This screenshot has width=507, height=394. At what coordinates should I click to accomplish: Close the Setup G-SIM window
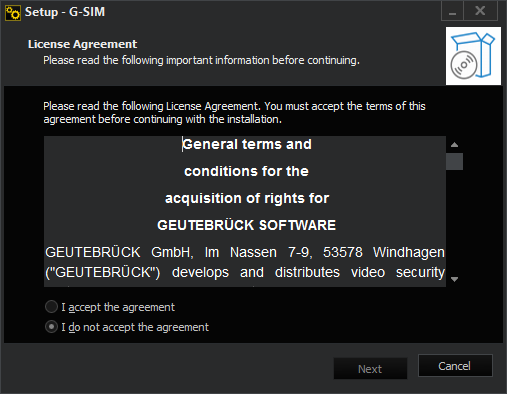[480, 11]
